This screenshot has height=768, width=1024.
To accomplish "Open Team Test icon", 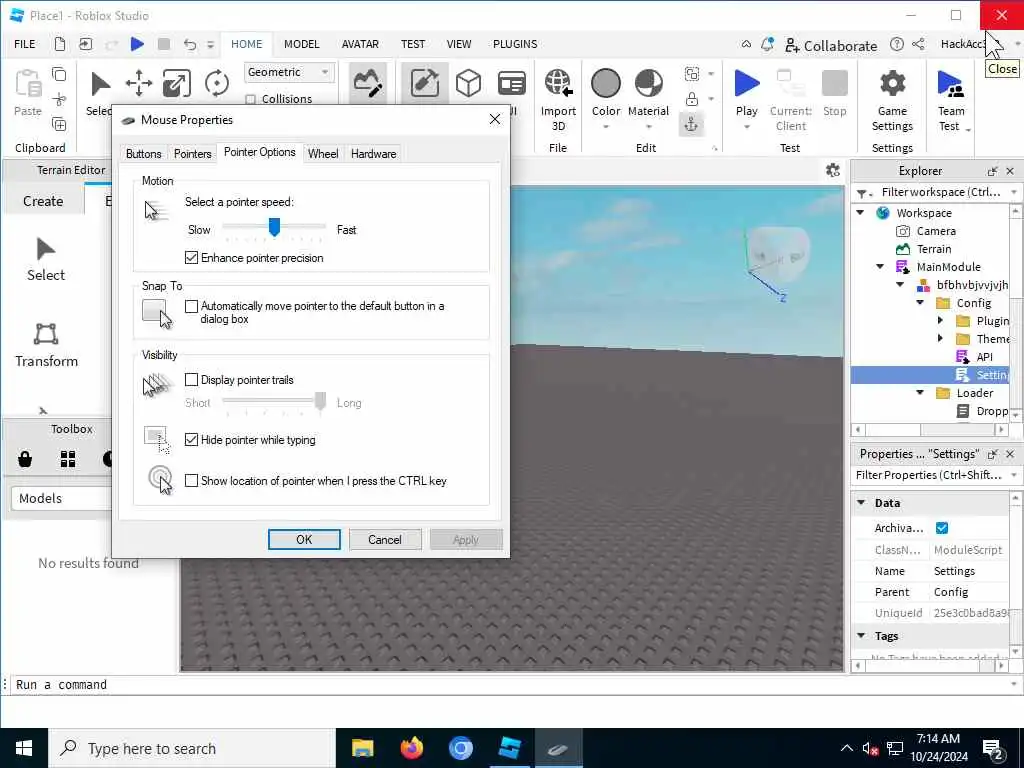I will coord(950,84).
